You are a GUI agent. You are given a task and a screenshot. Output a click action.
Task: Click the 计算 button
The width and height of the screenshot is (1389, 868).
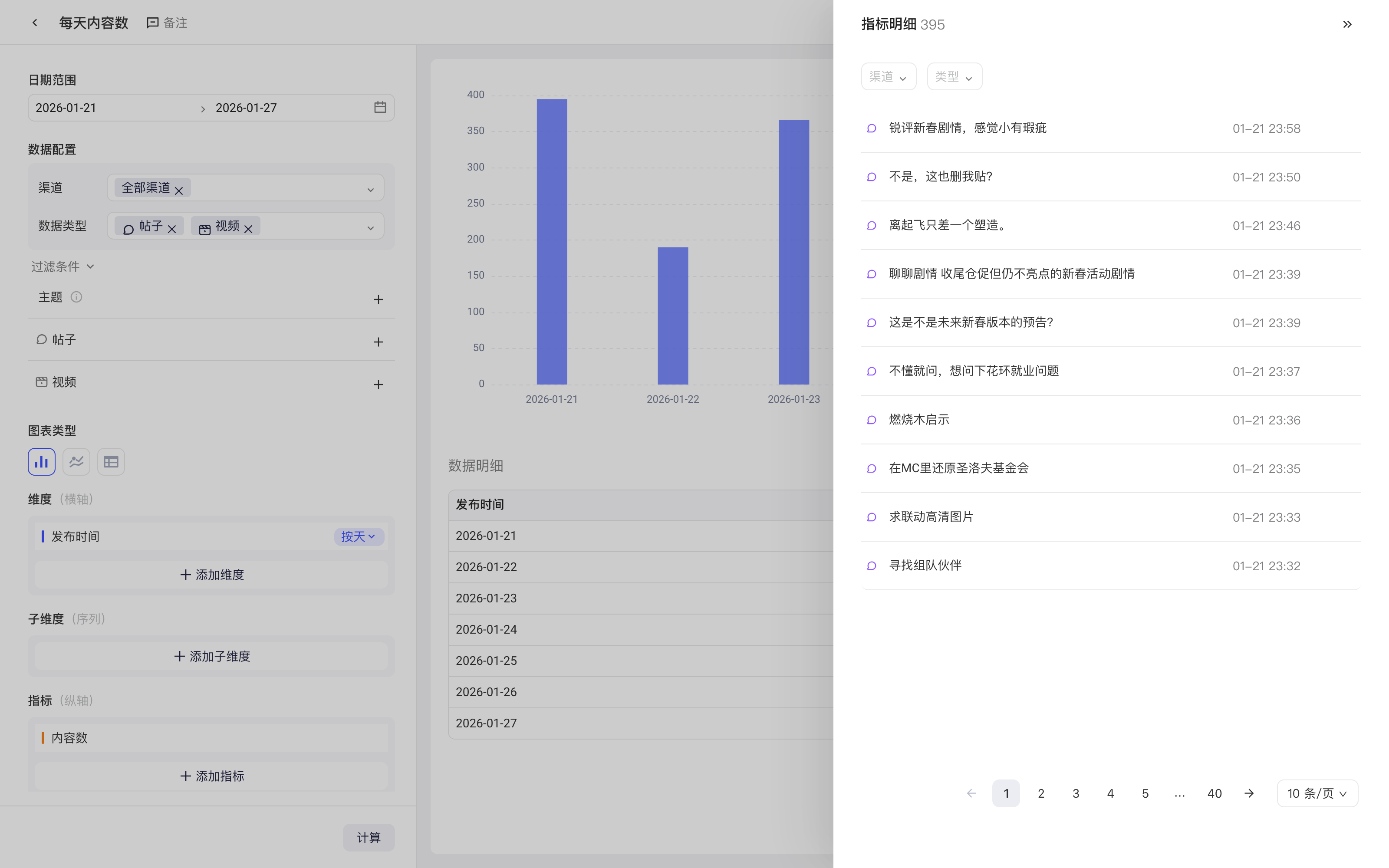click(x=369, y=838)
